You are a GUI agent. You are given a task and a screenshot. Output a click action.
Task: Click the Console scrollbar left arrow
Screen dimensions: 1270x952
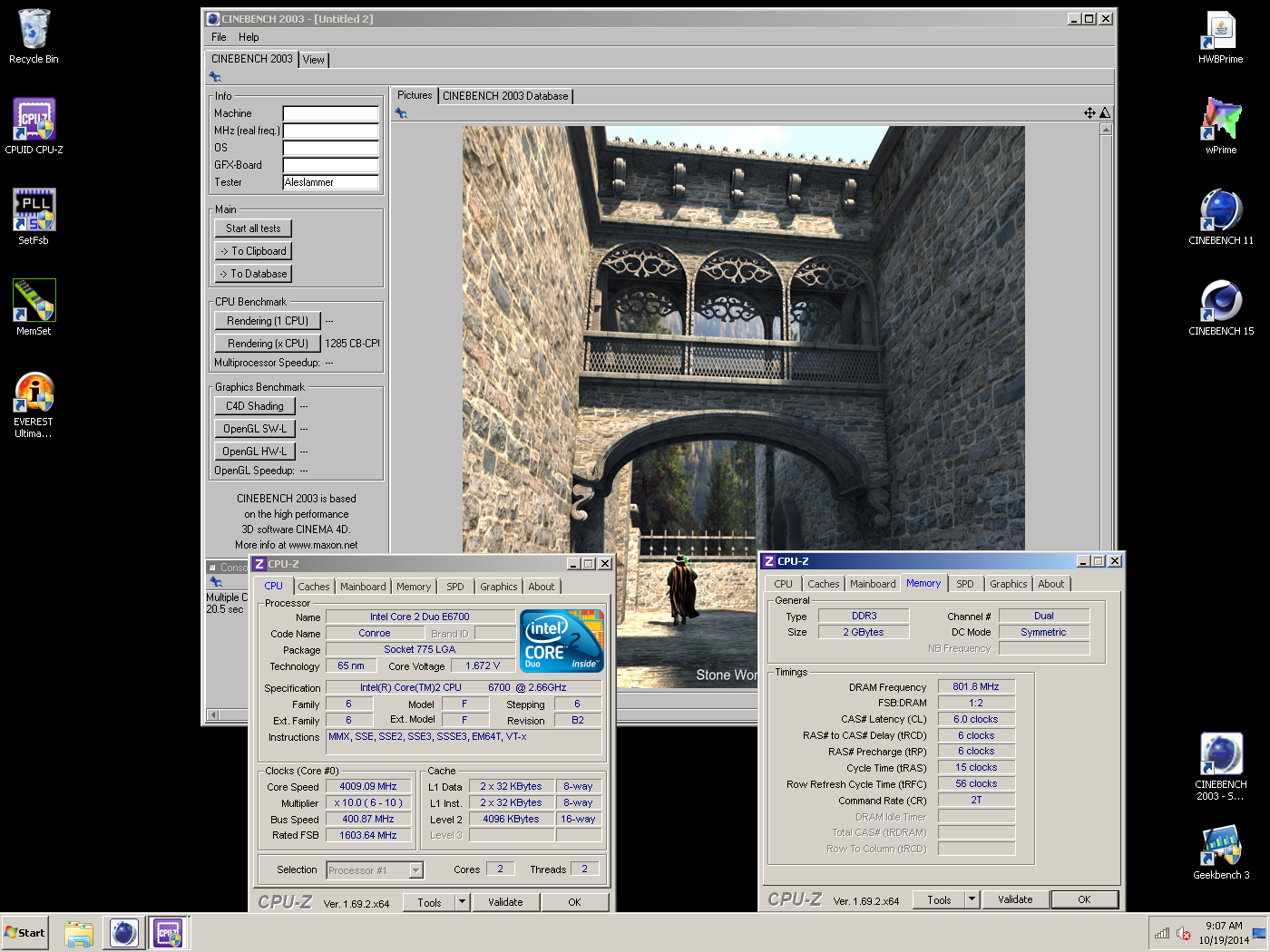(x=214, y=714)
